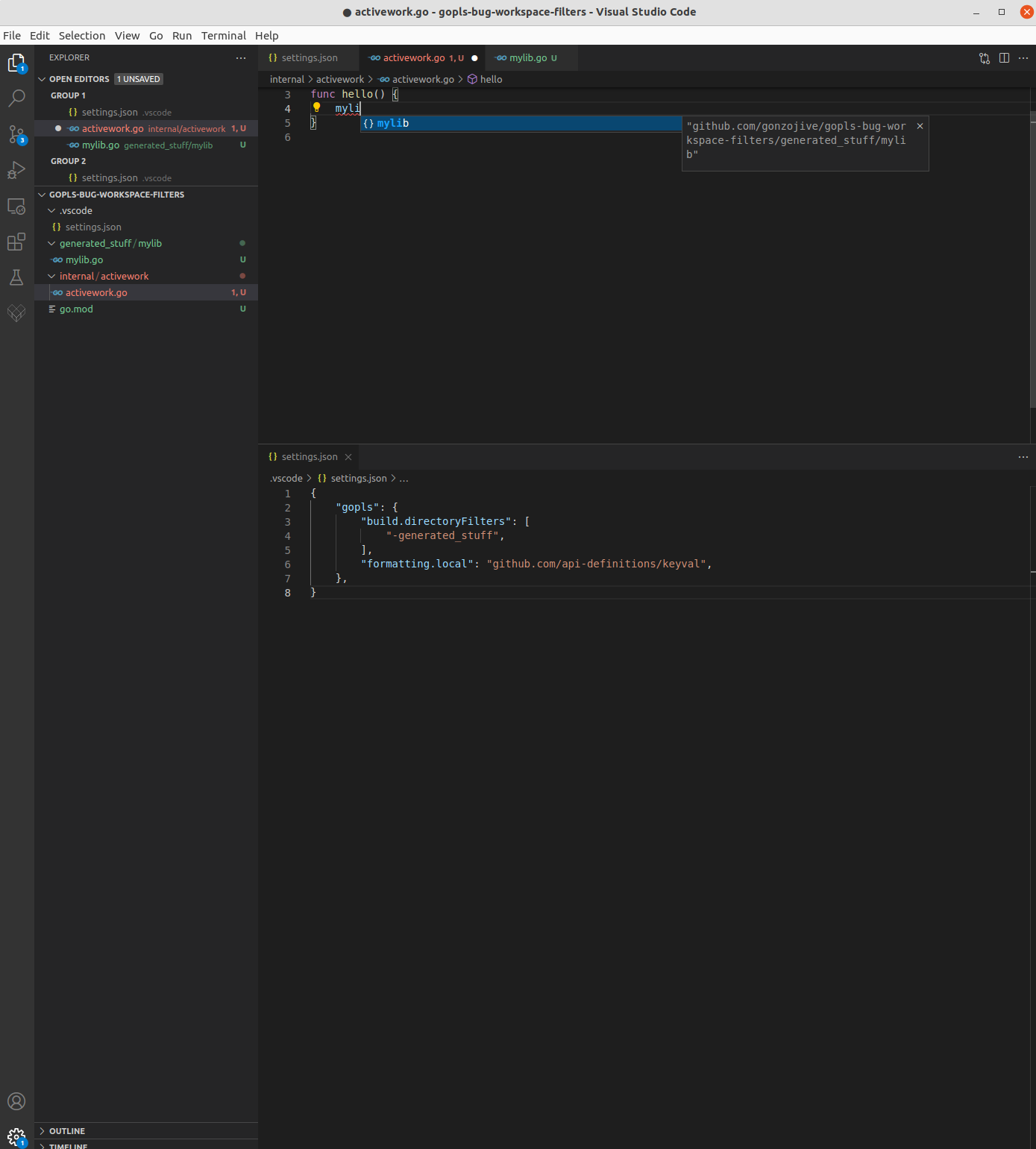
Task: Close the import documentation popup
Action: point(920,126)
